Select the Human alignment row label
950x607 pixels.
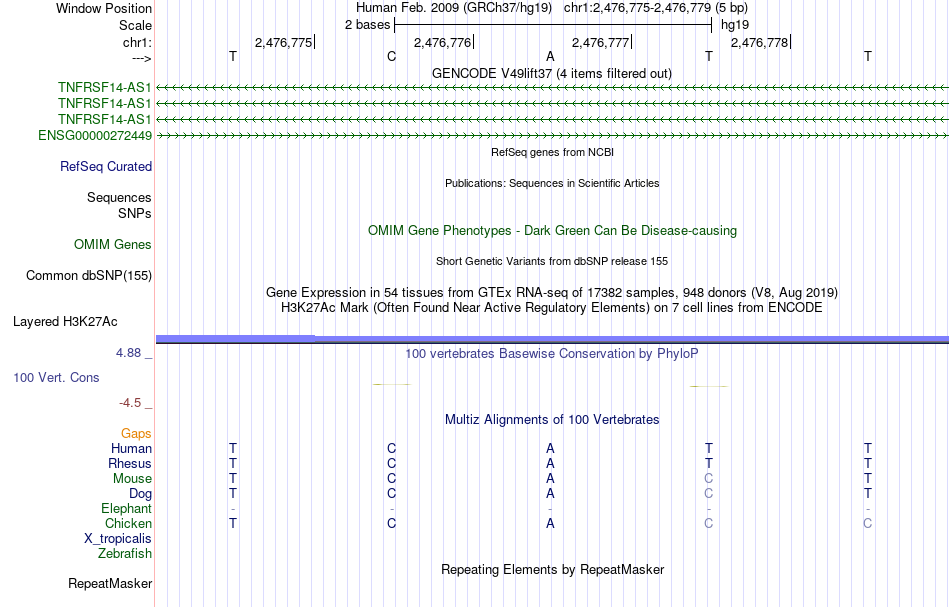[x=131, y=448]
